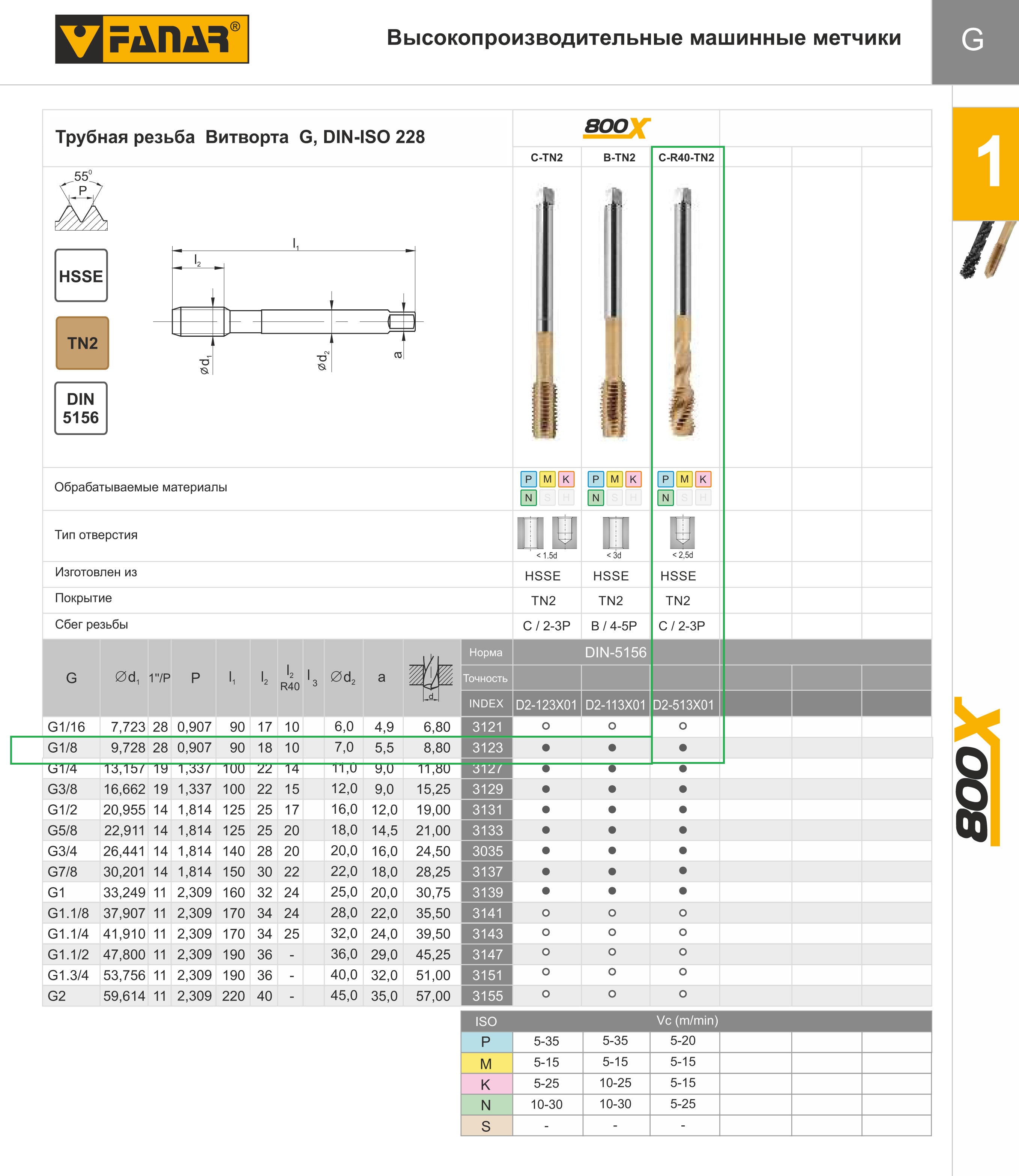The image size is (1019, 1176).
Task: Click index number 3123 in the G1/8 row
Action: pos(487,747)
